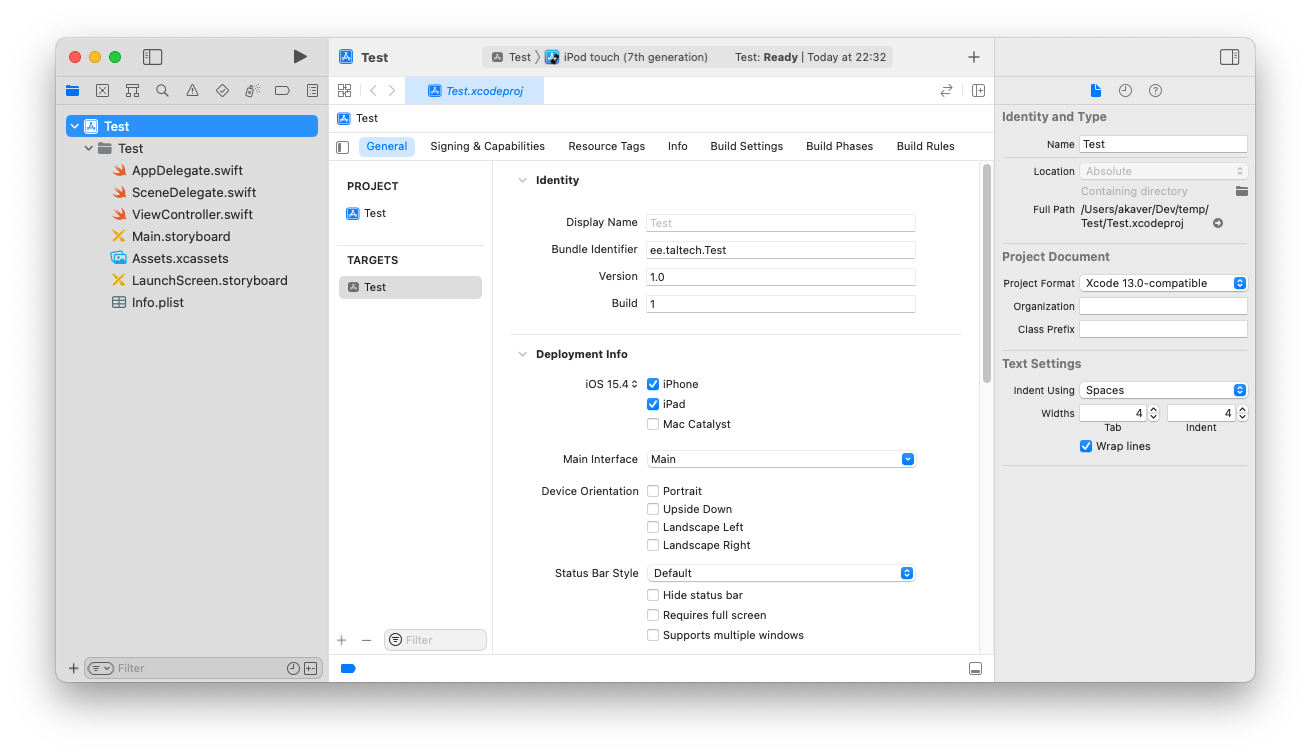1311x756 pixels.
Task: Open the Location Absolute dropdown
Action: point(1164,171)
